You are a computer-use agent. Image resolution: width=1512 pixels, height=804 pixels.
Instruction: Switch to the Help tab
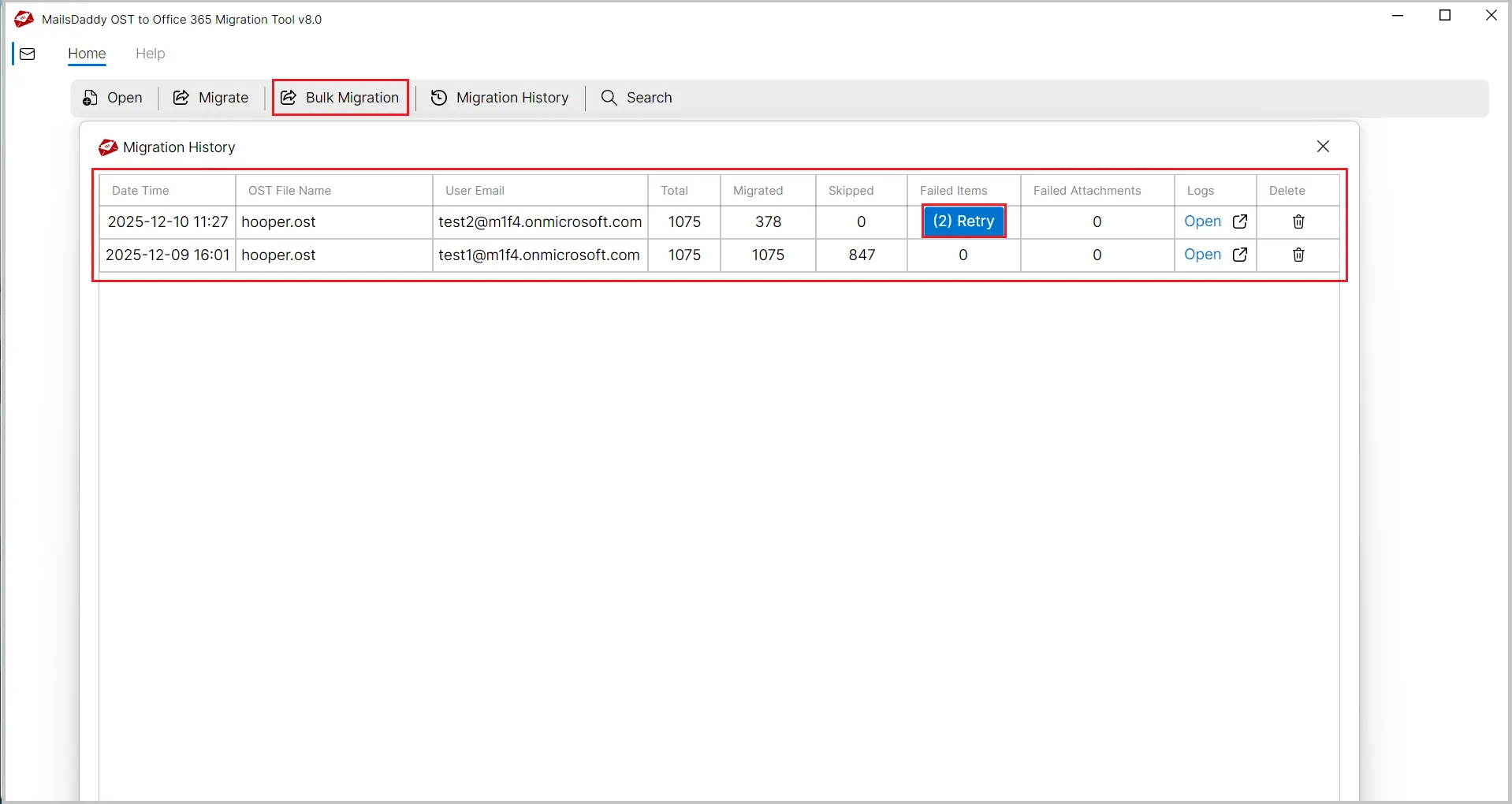pyautogui.click(x=150, y=54)
